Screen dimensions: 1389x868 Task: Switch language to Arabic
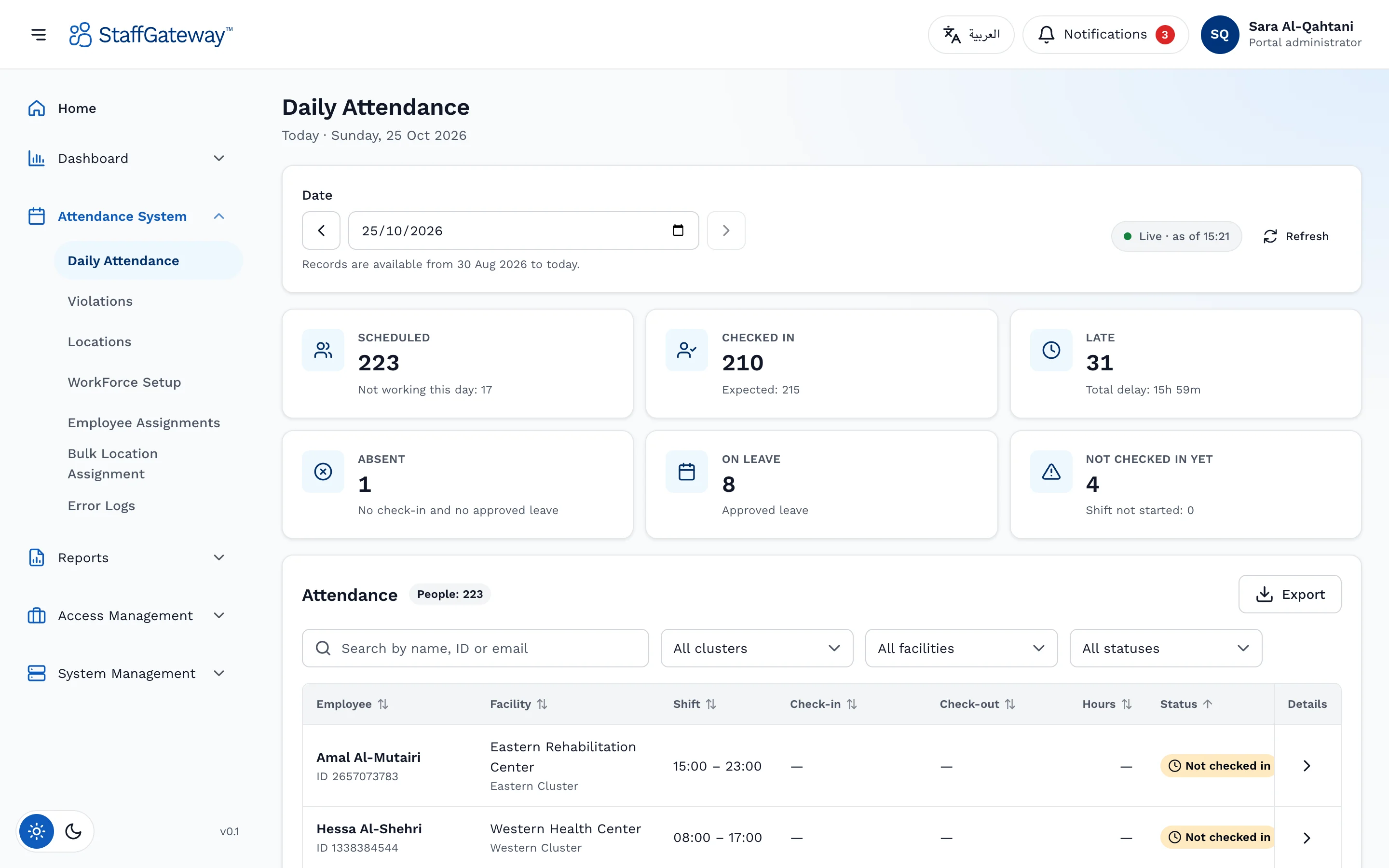tap(970, 34)
